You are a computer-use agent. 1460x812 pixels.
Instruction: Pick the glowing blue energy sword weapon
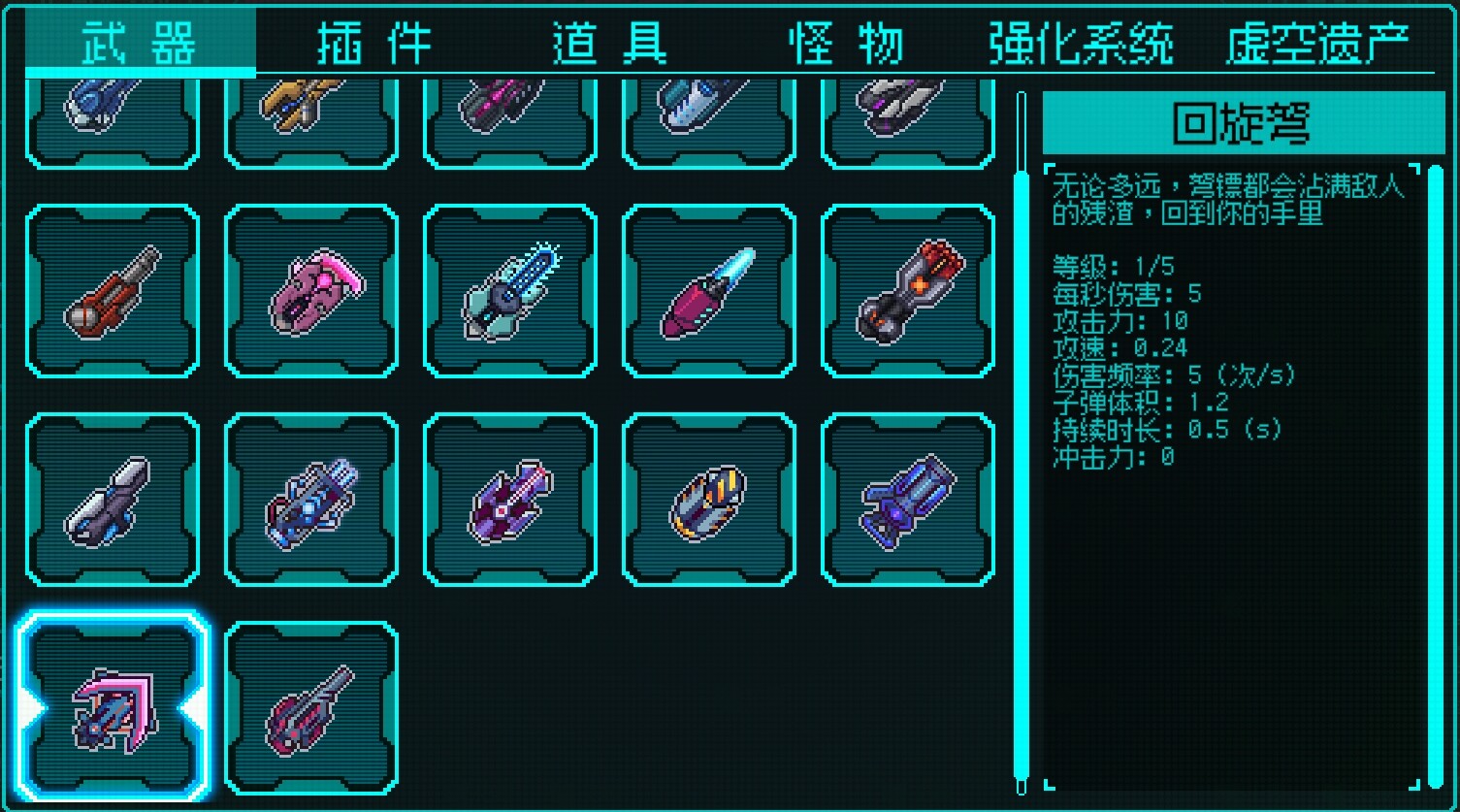point(709,291)
